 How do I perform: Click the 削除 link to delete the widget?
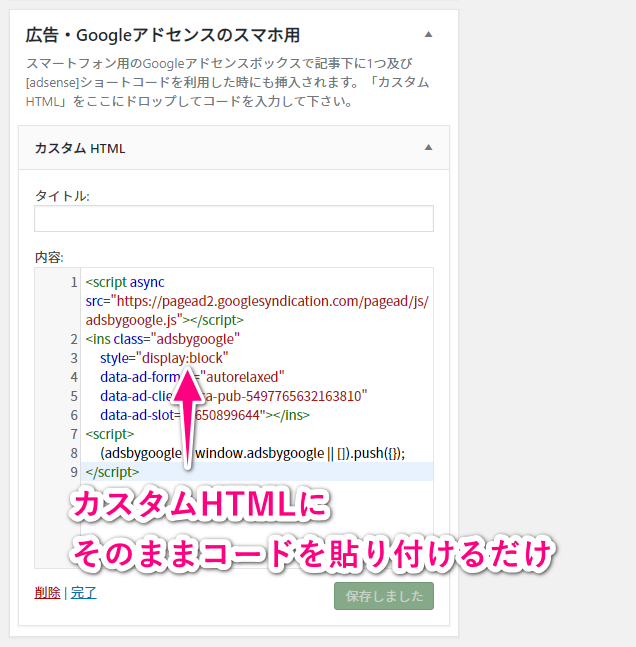click(x=47, y=592)
